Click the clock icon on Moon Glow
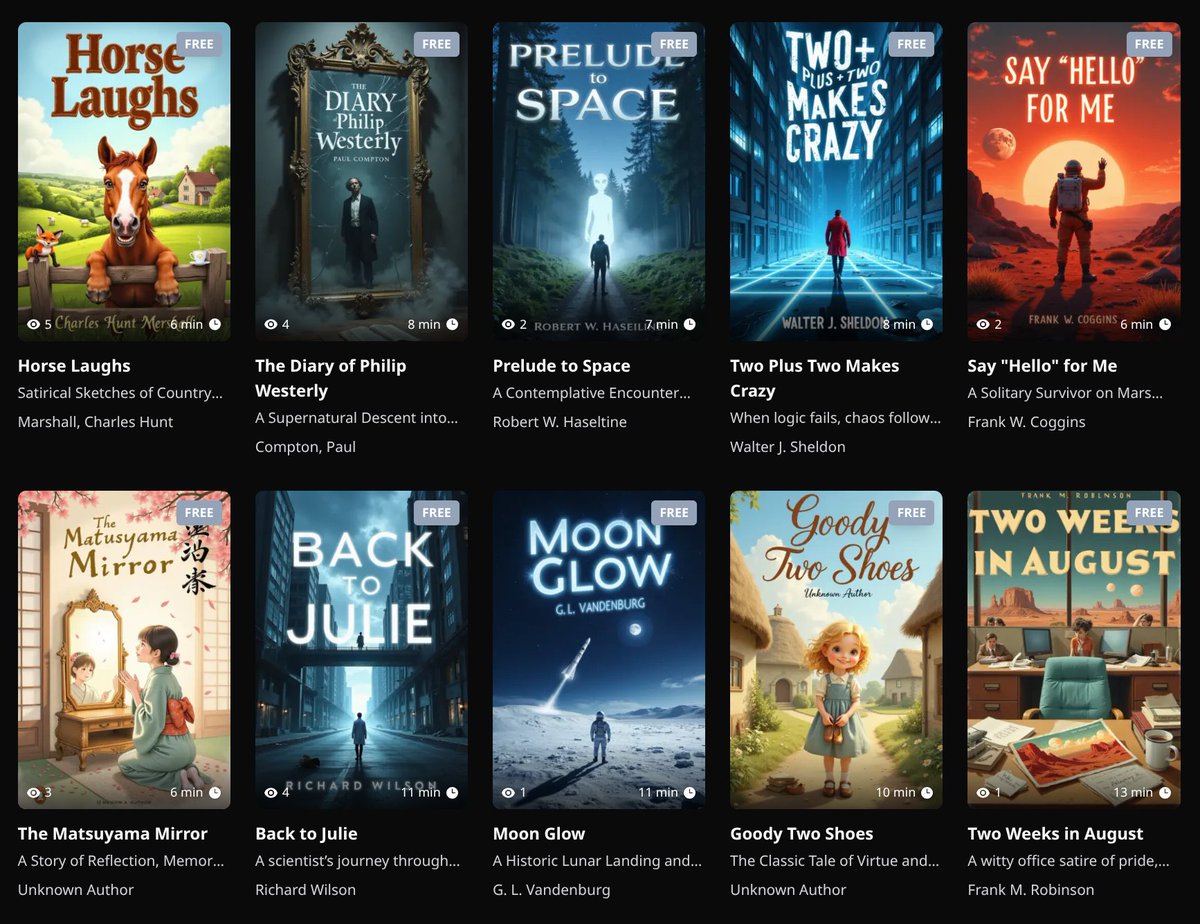Viewport: 1200px width, 924px height. coord(690,792)
